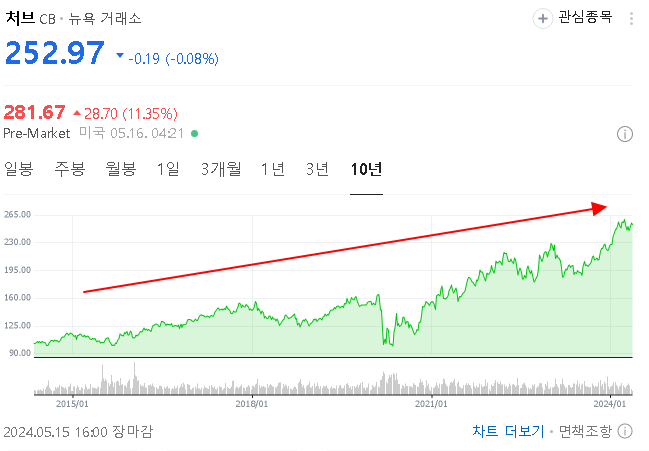Viewport: 649px width, 451px height.
Task: Click the blue down-triangle price indicator
Action: pos(120,55)
